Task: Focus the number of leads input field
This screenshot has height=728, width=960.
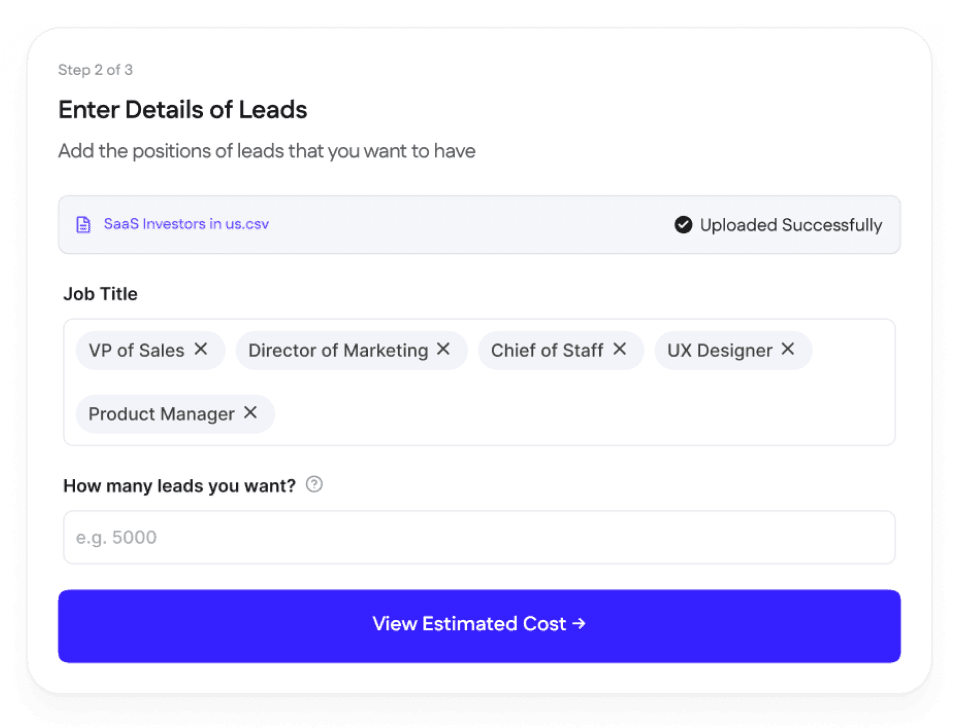Action: tap(479, 537)
